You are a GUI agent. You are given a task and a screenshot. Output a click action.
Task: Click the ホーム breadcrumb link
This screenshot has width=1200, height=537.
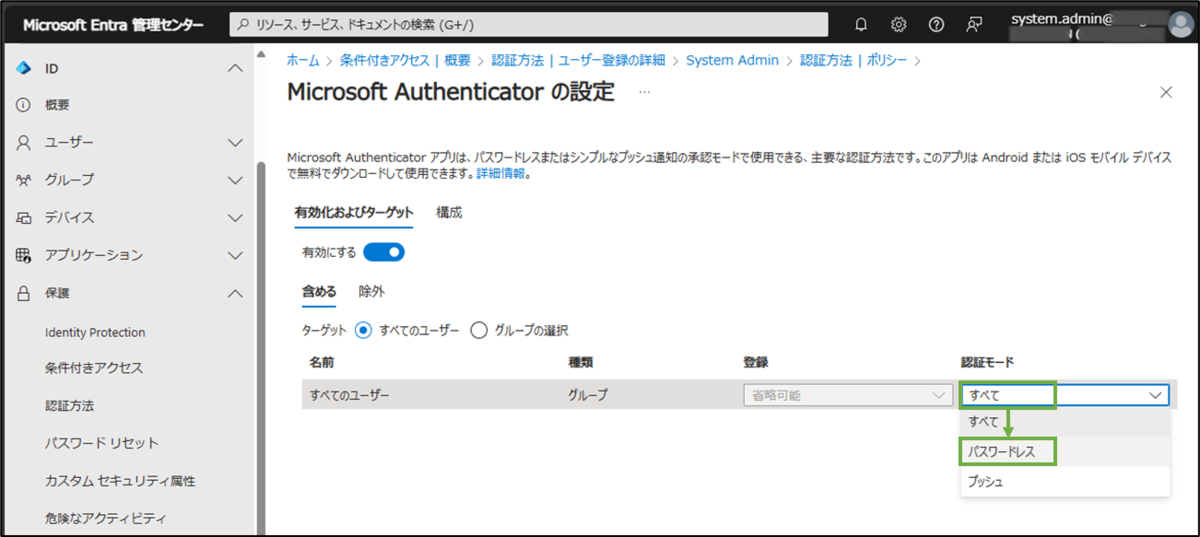[x=303, y=60]
